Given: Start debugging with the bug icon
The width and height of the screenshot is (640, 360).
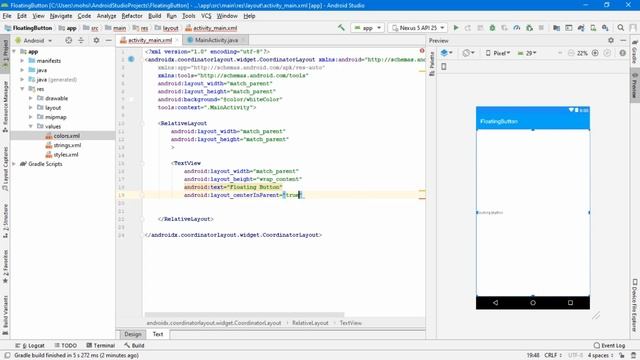Looking at the screenshot, I should point(492,28).
